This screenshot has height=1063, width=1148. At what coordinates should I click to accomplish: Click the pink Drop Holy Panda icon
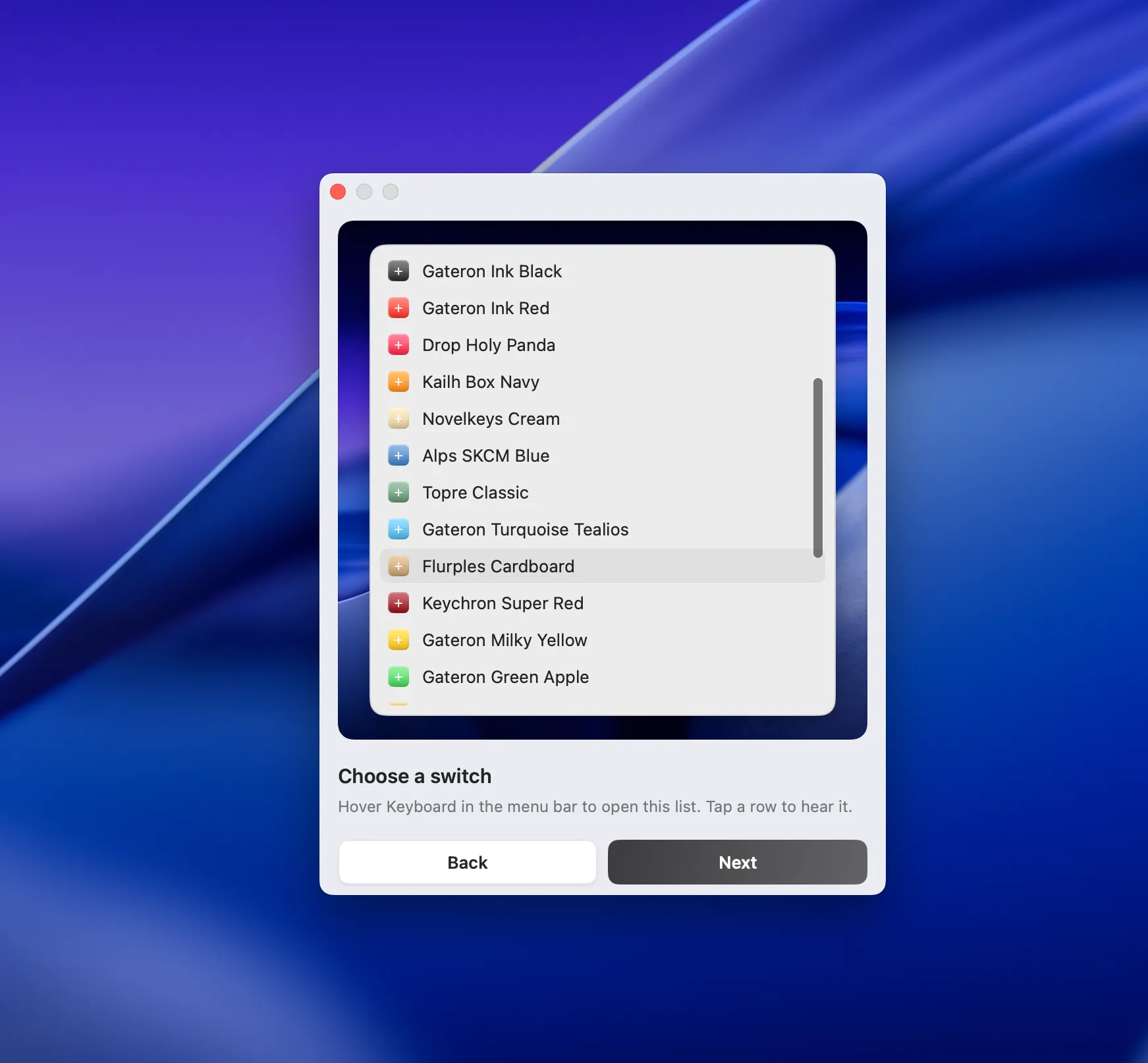[x=398, y=345]
